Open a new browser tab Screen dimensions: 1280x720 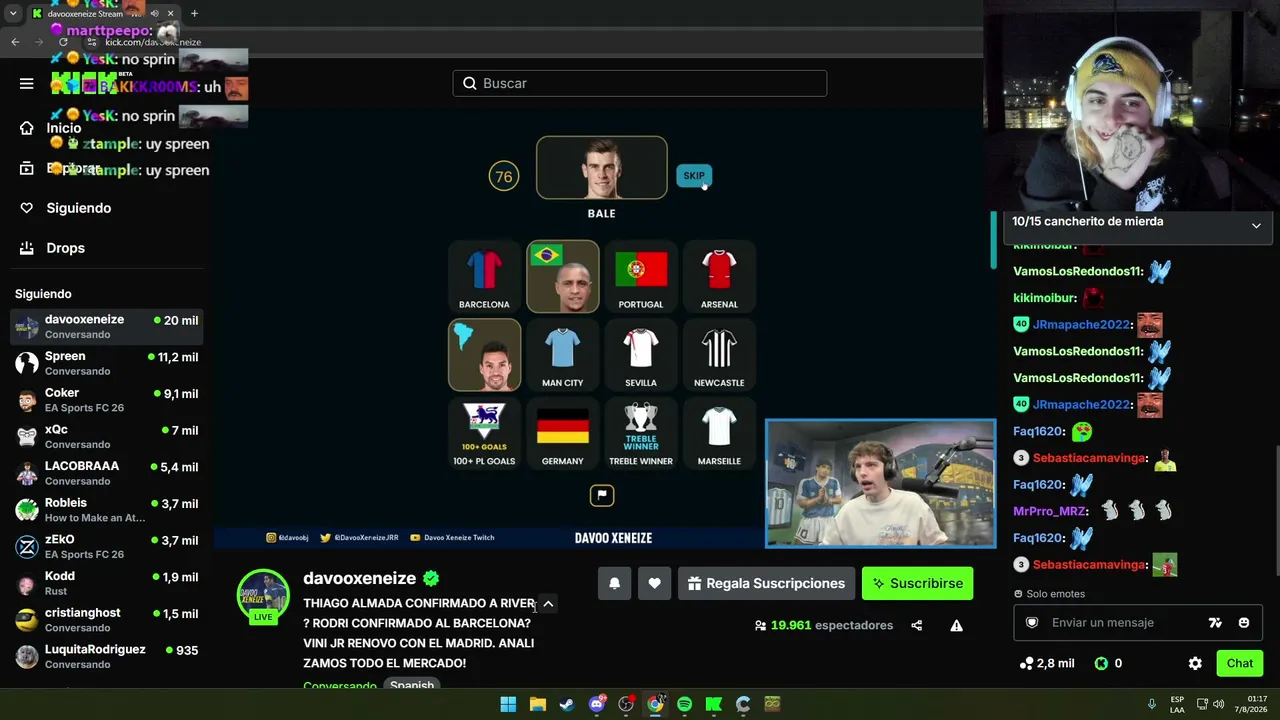click(x=194, y=13)
